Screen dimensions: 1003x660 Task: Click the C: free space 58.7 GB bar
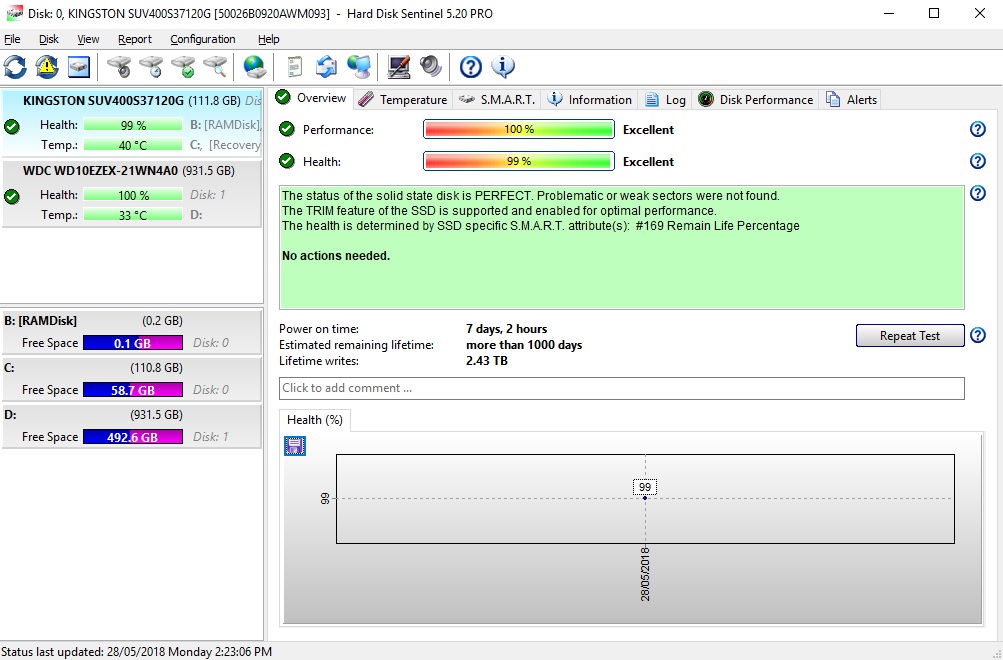click(x=133, y=389)
